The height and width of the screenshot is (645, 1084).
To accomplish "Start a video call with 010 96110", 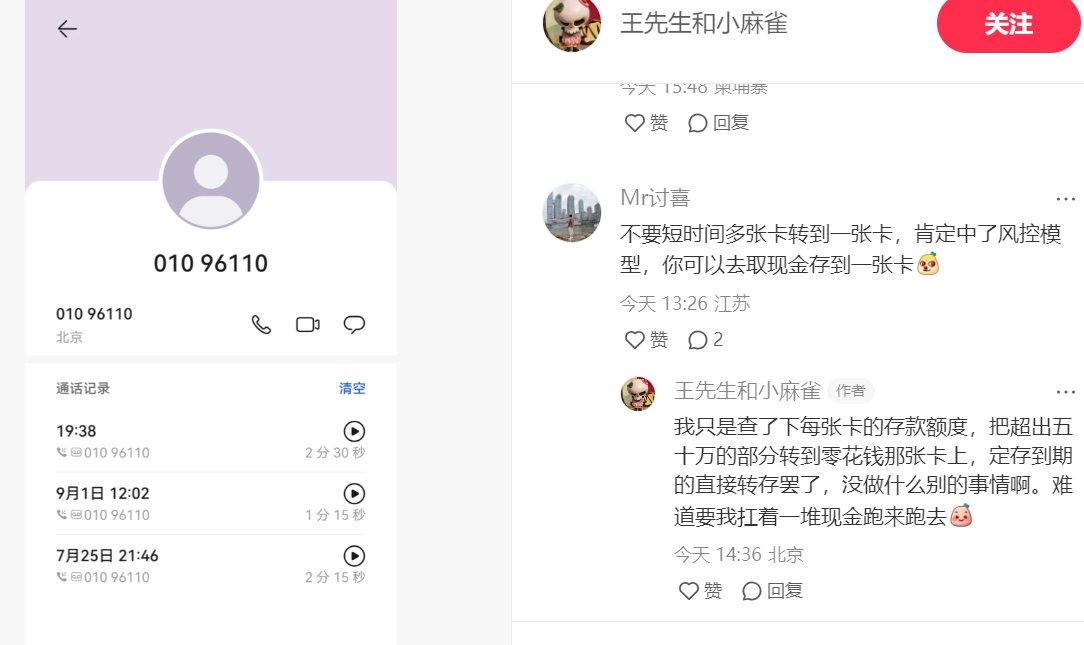I will pos(308,324).
